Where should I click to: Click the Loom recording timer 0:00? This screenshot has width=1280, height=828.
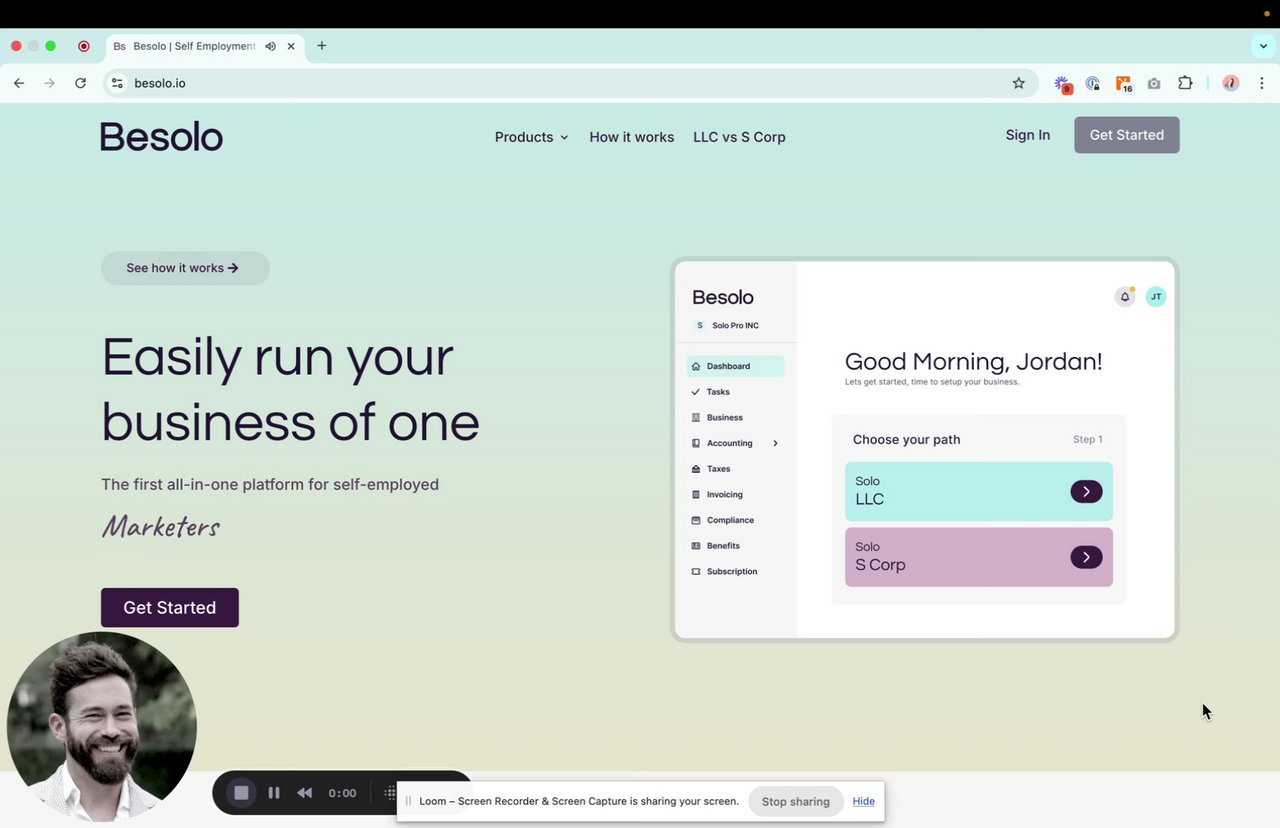(x=342, y=793)
